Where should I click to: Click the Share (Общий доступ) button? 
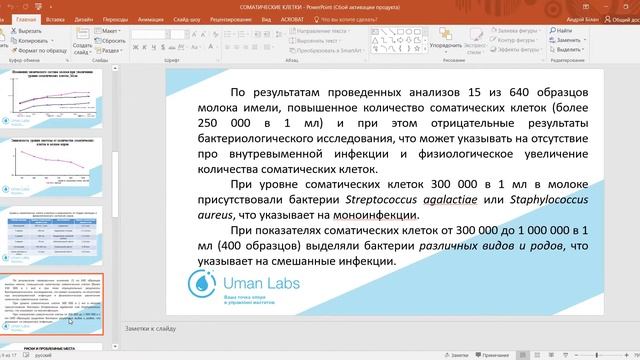coord(622,19)
